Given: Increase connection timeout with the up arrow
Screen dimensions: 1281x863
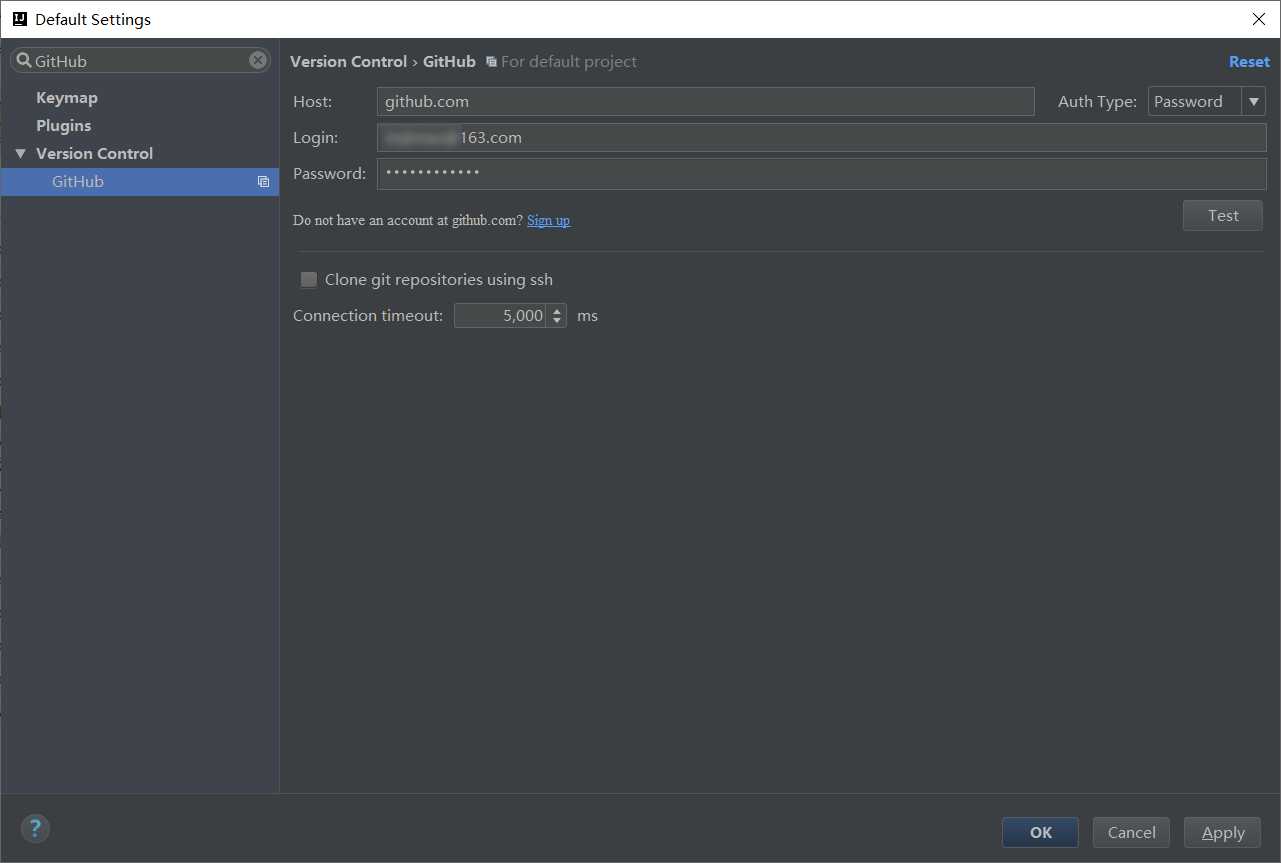Looking at the screenshot, I should coord(557,310).
